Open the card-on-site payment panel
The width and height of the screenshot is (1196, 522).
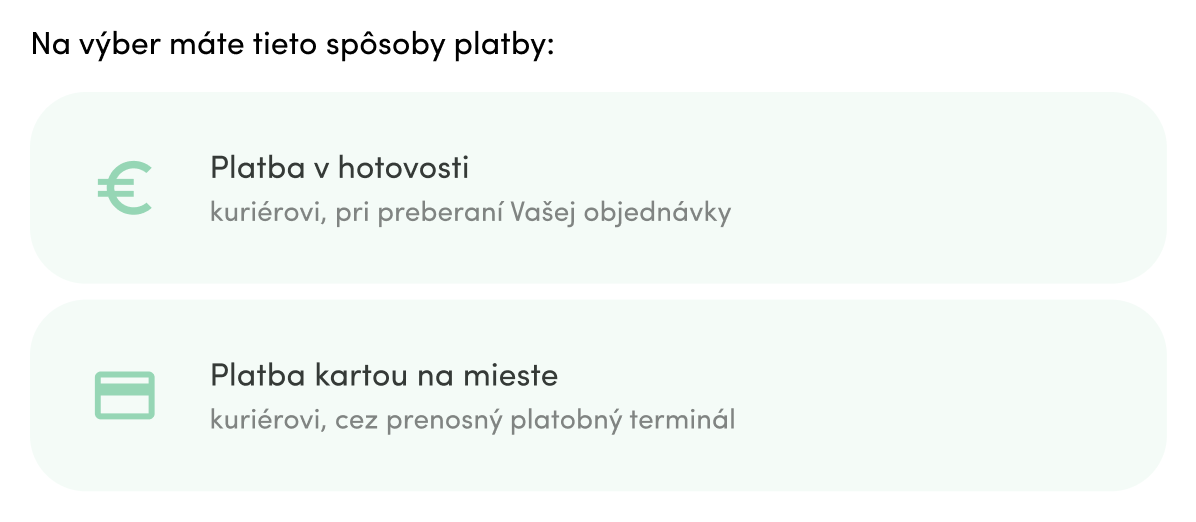[x=598, y=395]
